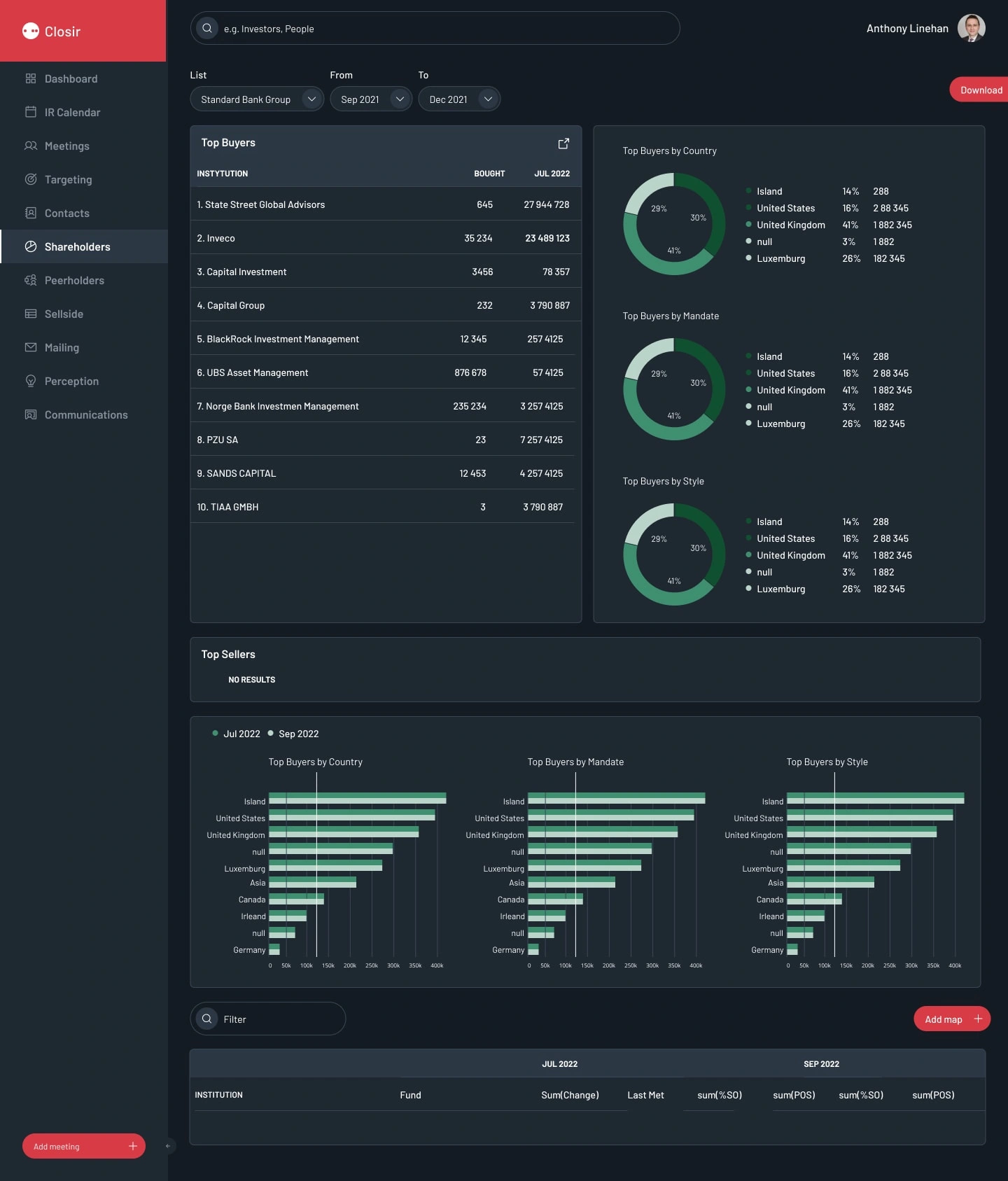Viewport: 1008px width, 1181px height.
Task: Click the Mailing envelope icon
Action: point(31,347)
